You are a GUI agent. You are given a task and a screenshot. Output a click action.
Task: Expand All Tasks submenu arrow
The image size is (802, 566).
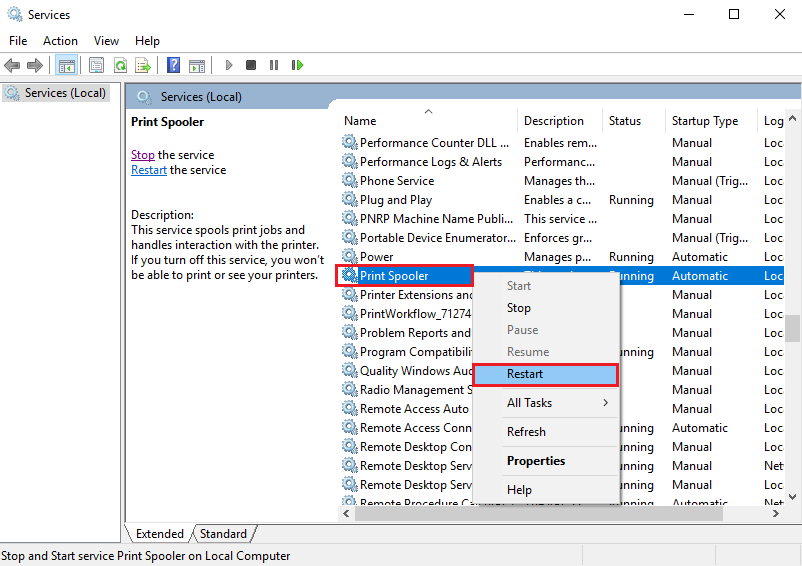[x=606, y=403]
